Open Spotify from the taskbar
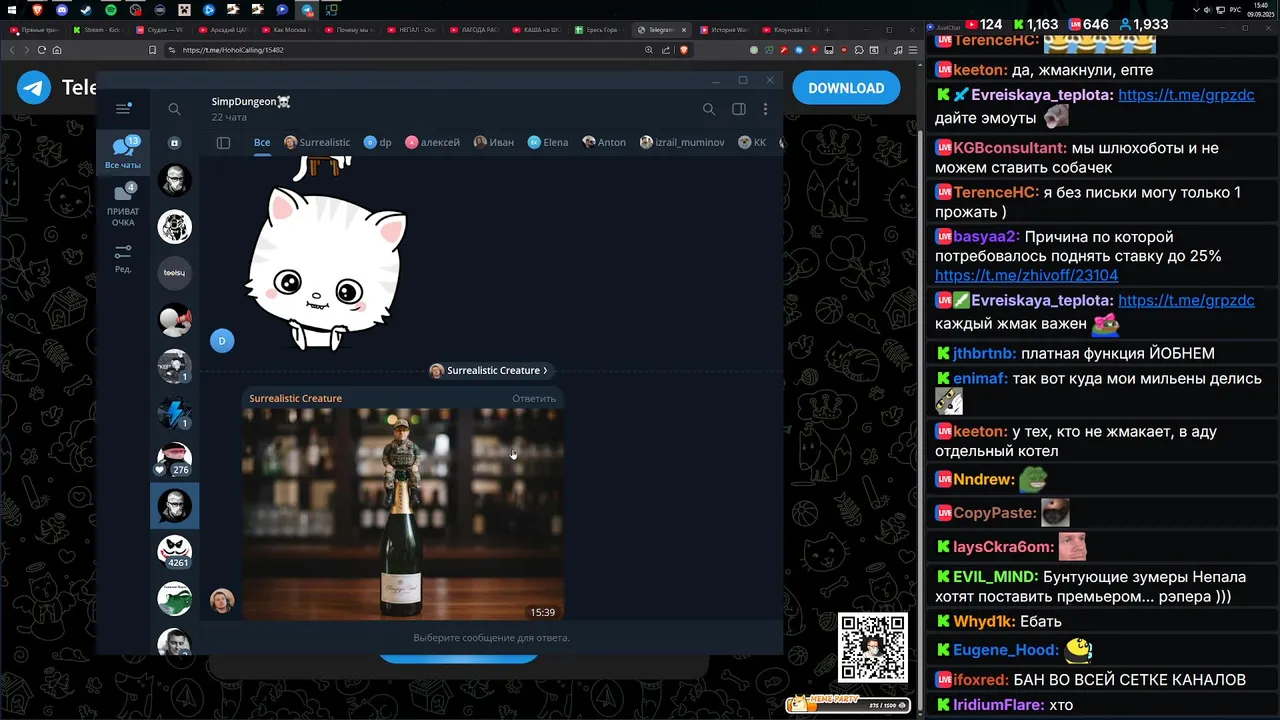 point(110,9)
